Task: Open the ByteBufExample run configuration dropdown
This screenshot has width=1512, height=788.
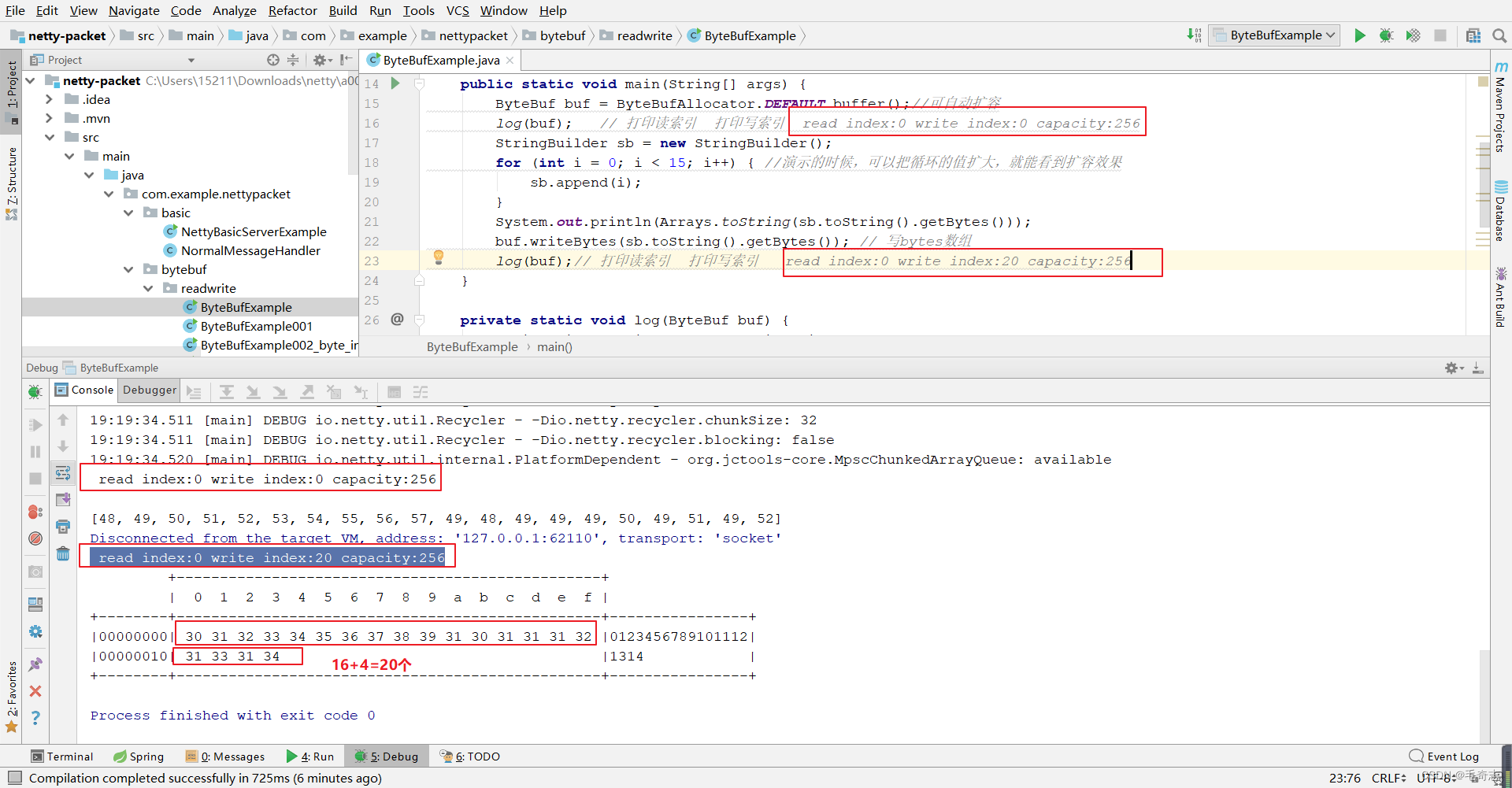Action: pos(1274,35)
